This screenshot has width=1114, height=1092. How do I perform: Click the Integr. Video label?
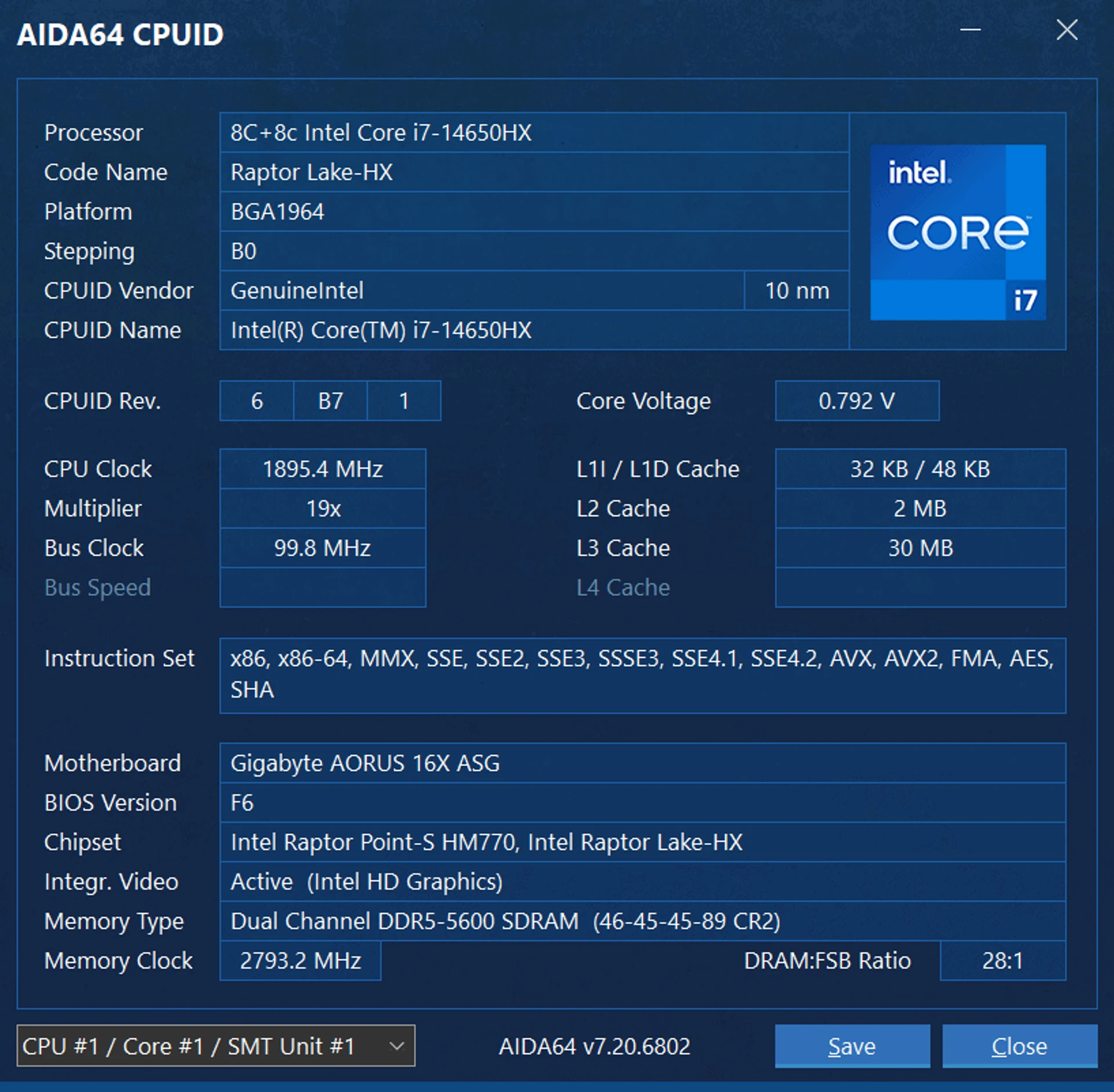coord(111,882)
